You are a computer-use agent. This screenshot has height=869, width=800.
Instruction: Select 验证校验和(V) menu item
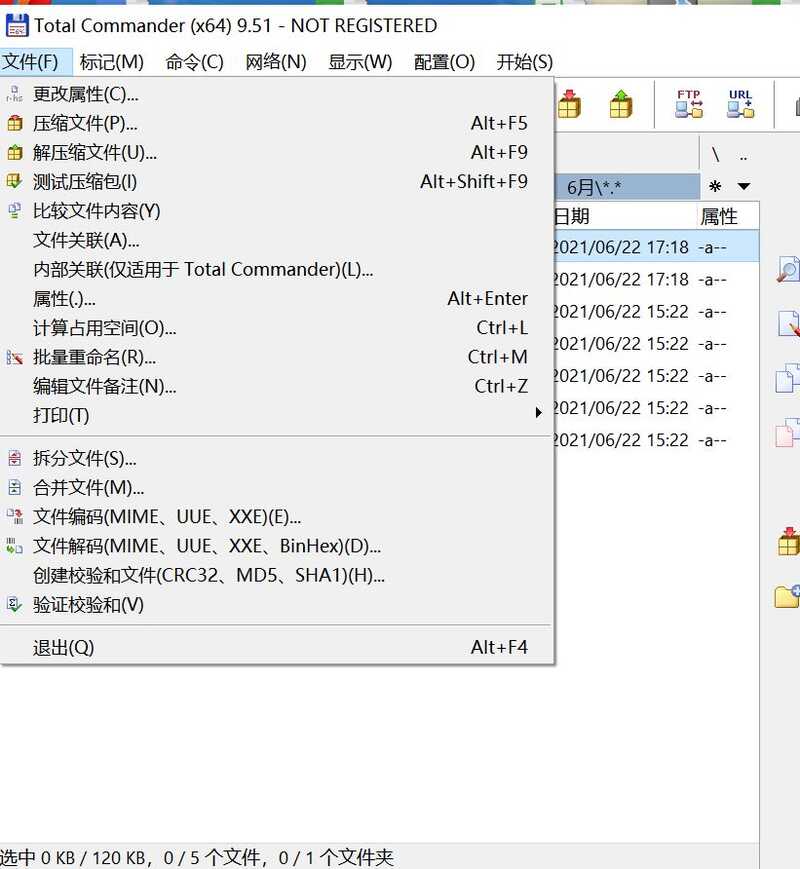pos(276,605)
